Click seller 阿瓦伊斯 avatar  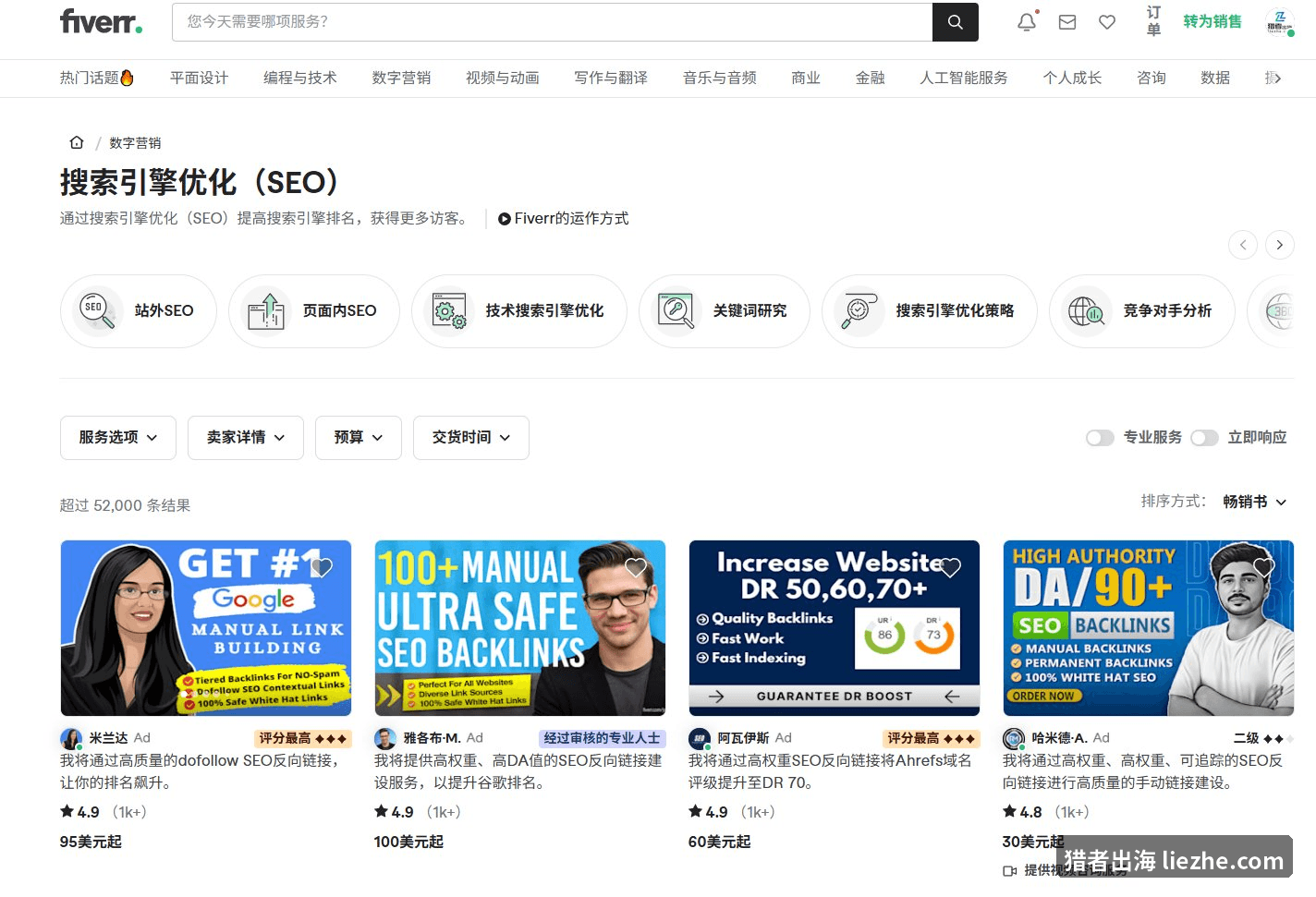coord(700,738)
